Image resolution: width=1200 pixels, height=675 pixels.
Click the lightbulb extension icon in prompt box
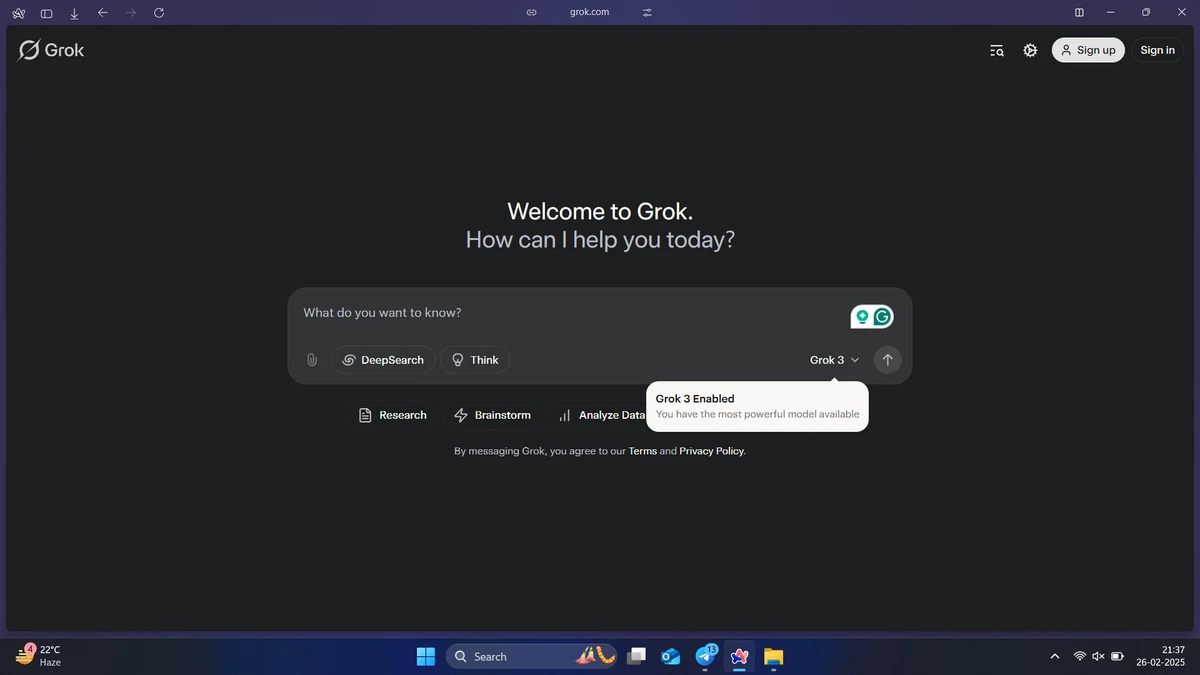pyautogui.click(x=862, y=317)
